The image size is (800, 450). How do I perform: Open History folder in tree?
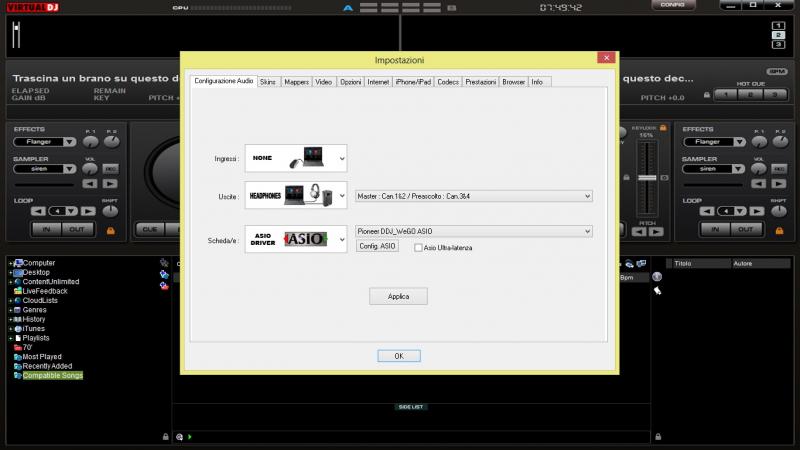[x=34, y=319]
